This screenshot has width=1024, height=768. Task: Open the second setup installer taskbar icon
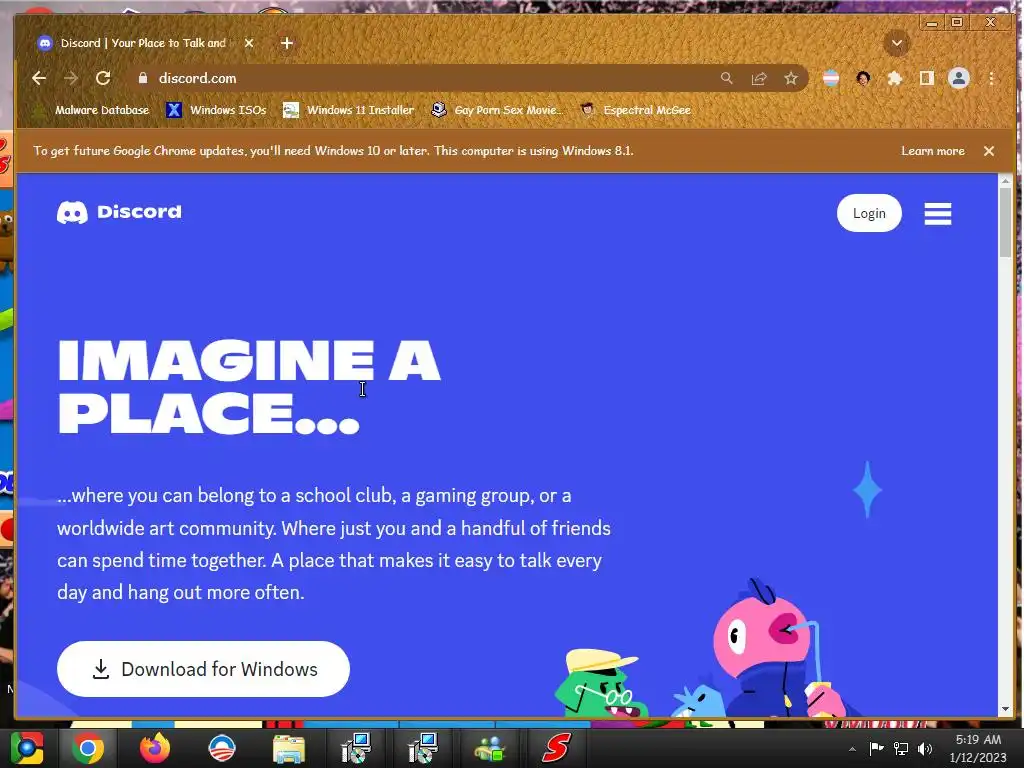click(x=423, y=748)
